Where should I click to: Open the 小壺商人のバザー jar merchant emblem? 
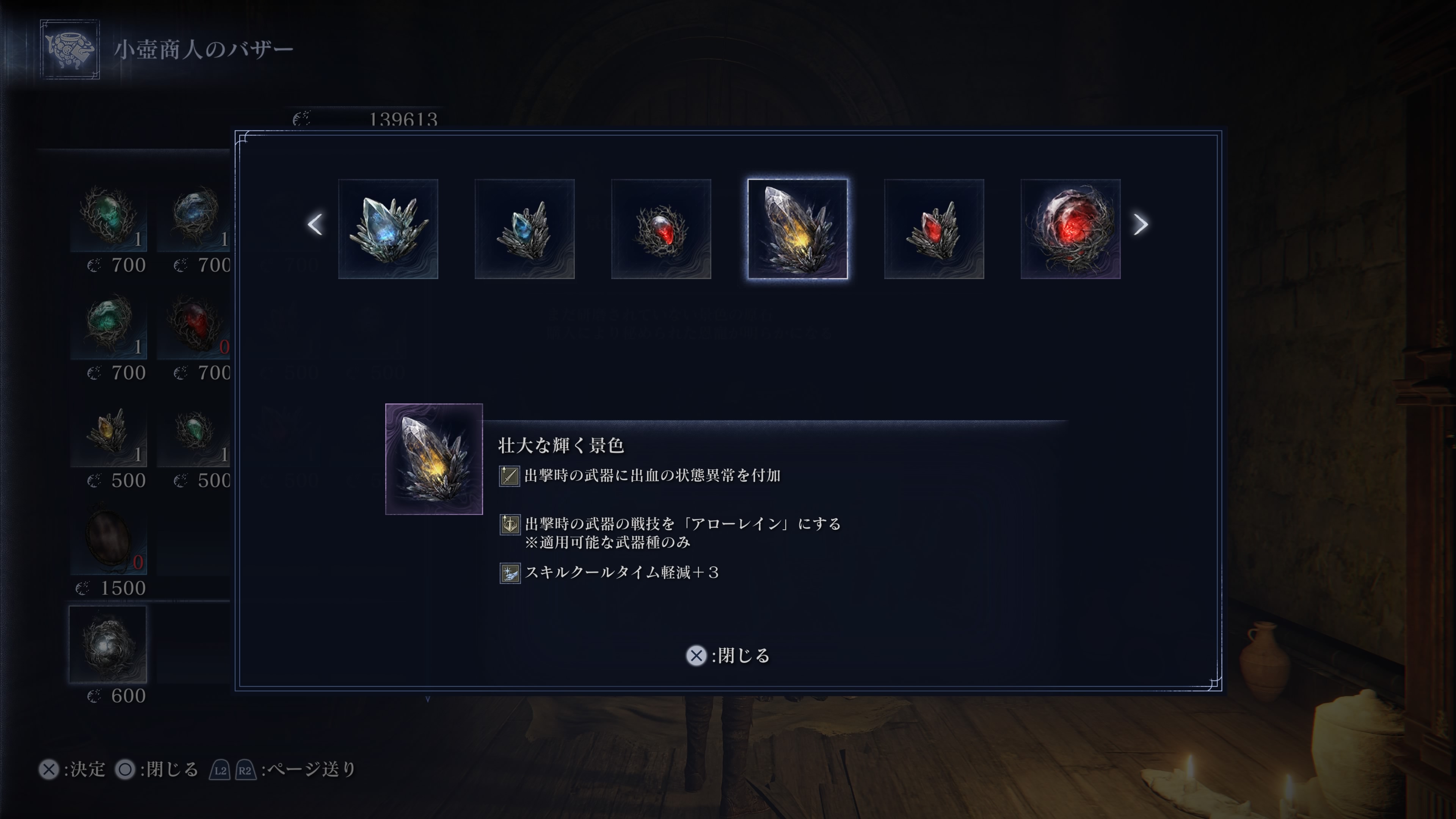coord(70,50)
